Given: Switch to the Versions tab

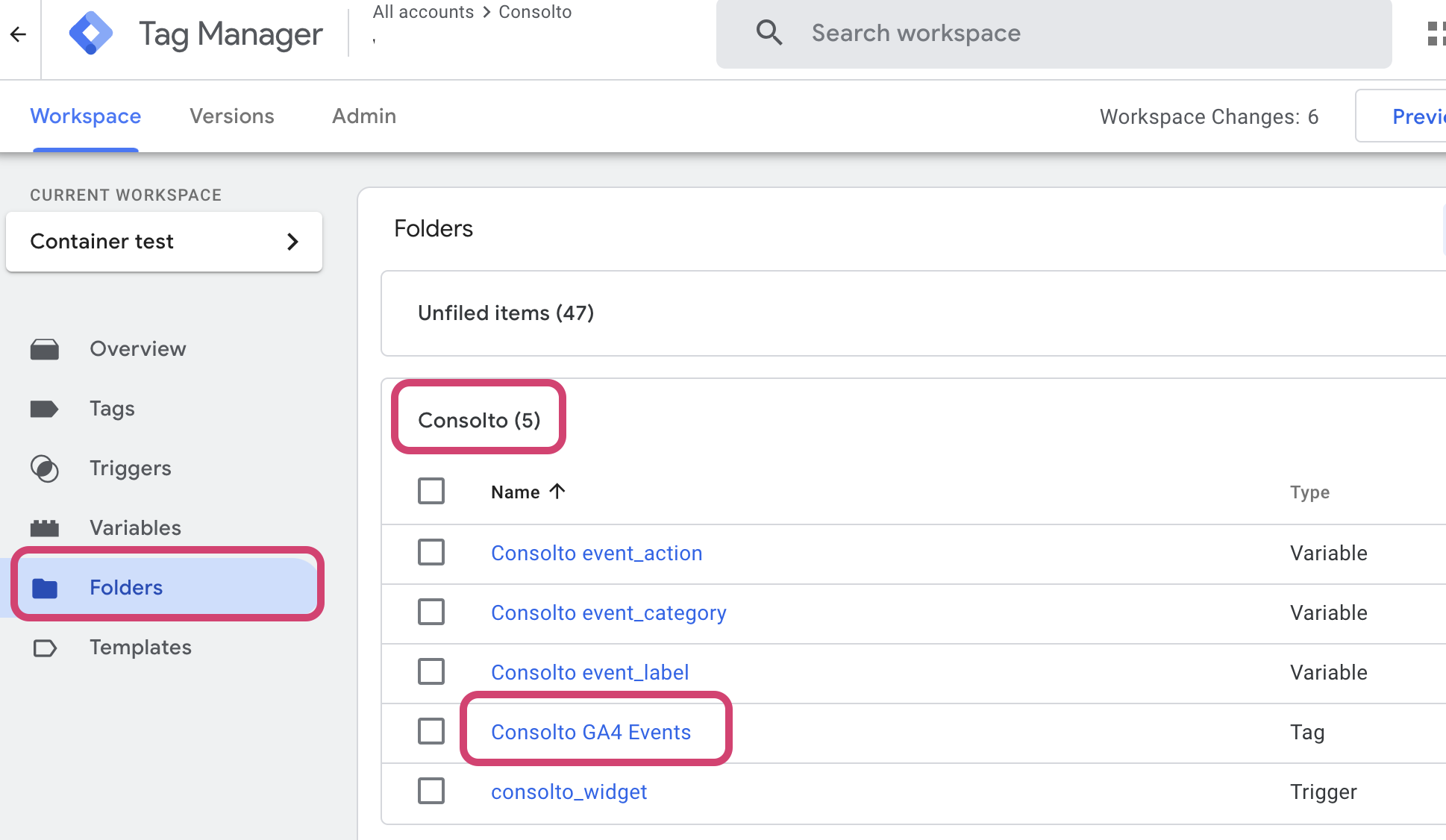Looking at the screenshot, I should tap(232, 116).
